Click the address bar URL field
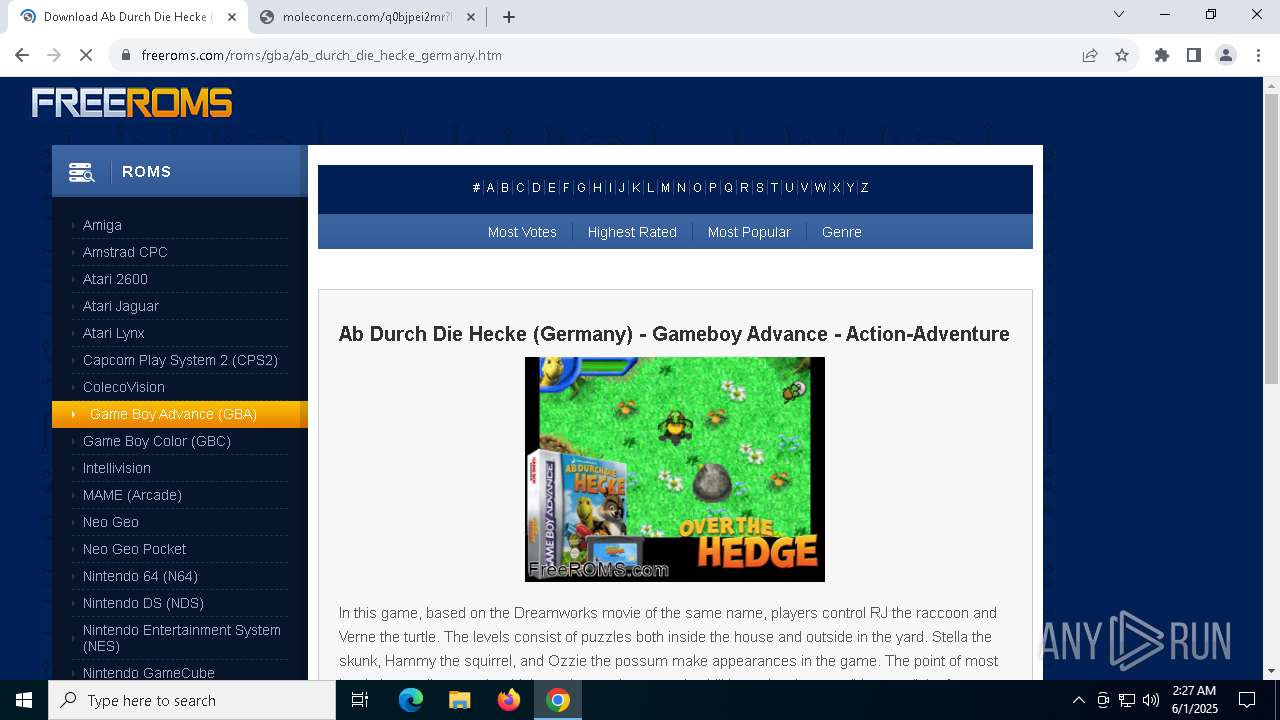The height and width of the screenshot is (720, 1280). (x=600, y=55)
